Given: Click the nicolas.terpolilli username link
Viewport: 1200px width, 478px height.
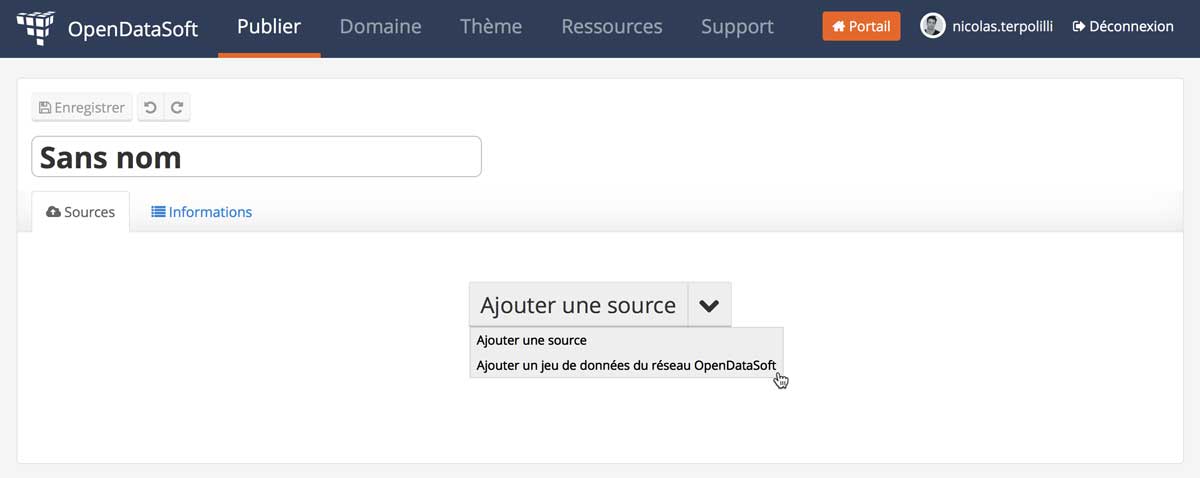Looking at the screenshot, I should click(x=1002, y=27).
